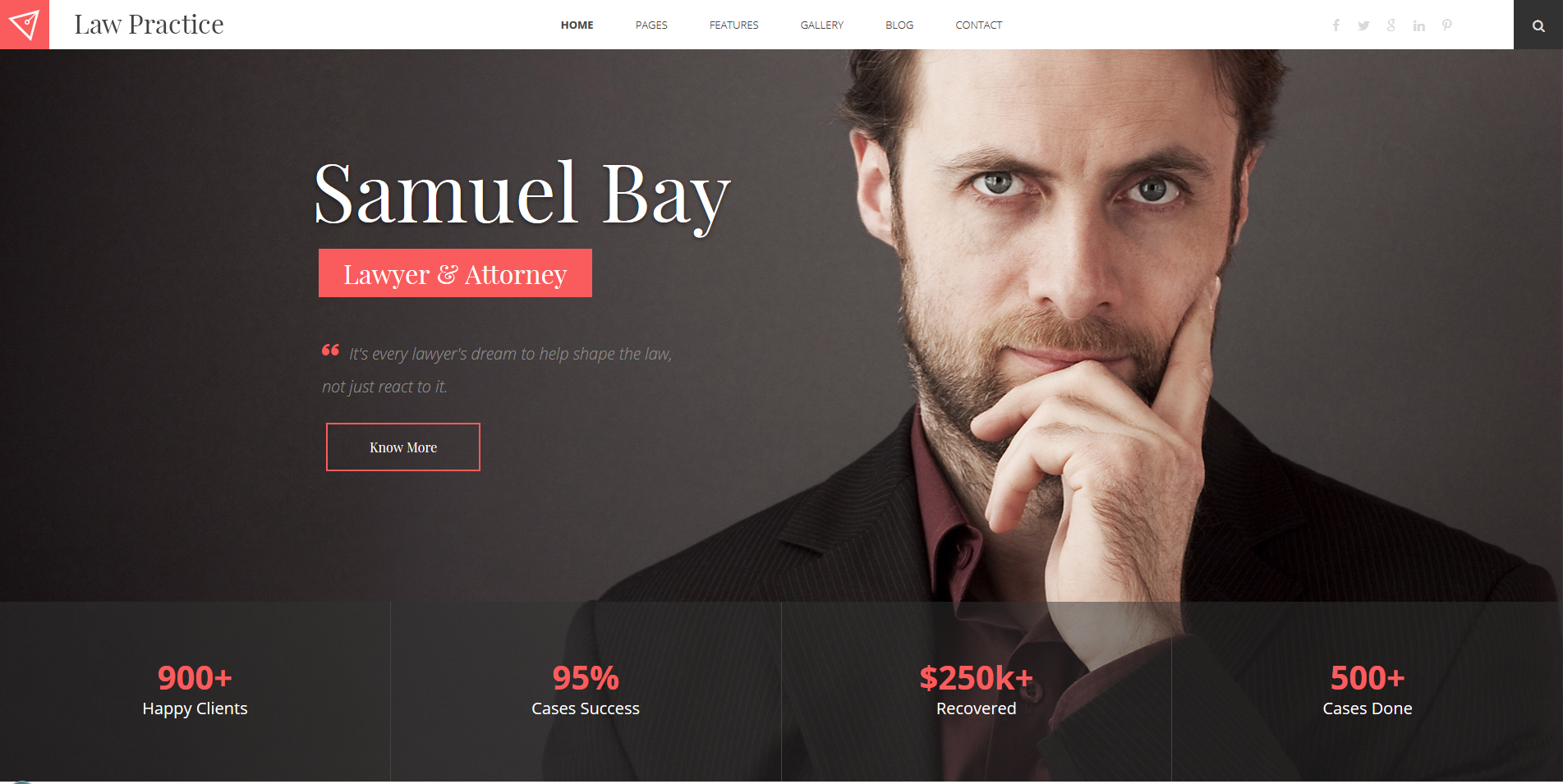Click the Law Practice site title
The image size is (1563, 784).
pos(149,25)
